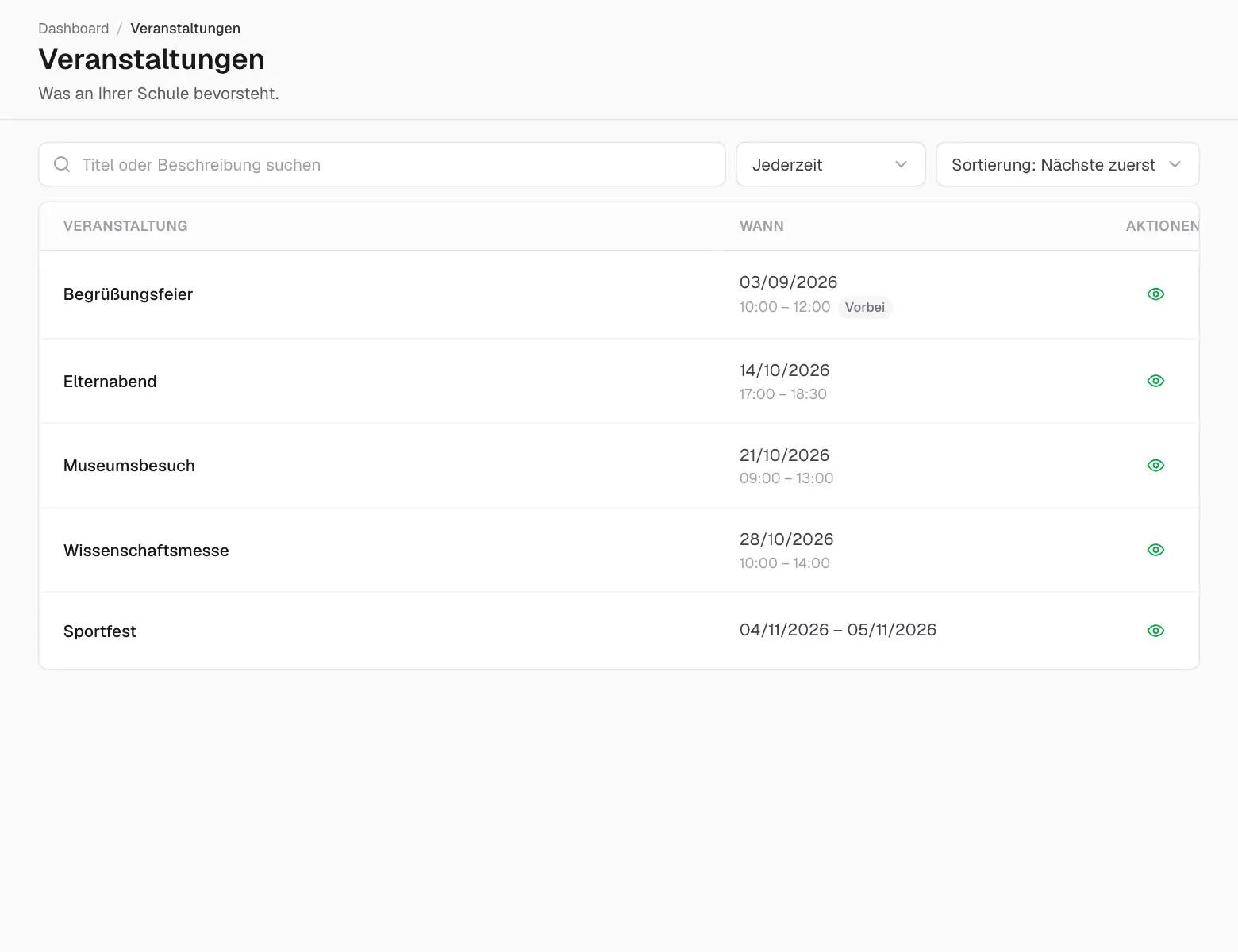Image resolution: width=1238 pixels, height=952 pixels.
Task: Select the Veranstaltungen breadcrumb item
Action: [x=185, y=29]
